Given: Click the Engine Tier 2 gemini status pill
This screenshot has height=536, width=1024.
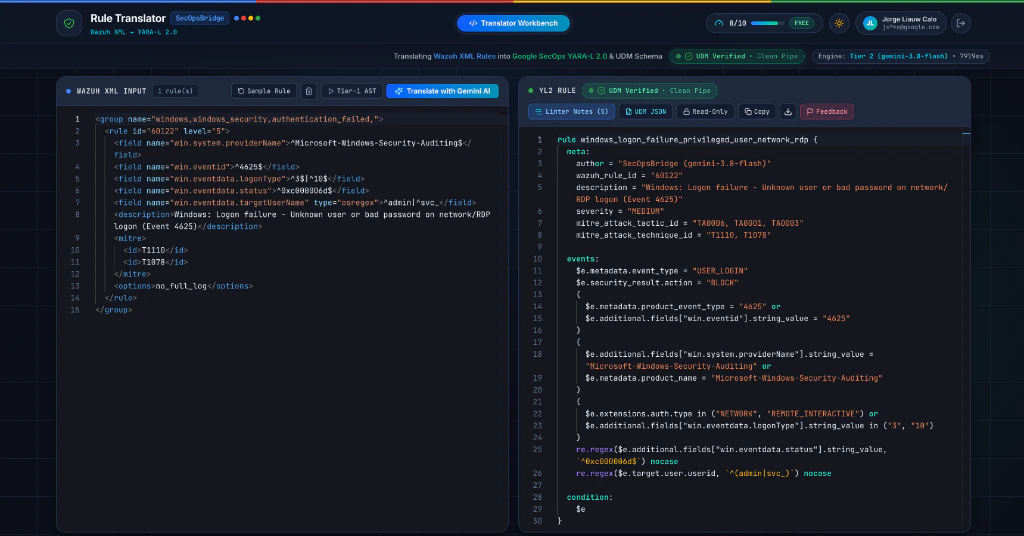Looking at the screenshot, I should point(901,56).
